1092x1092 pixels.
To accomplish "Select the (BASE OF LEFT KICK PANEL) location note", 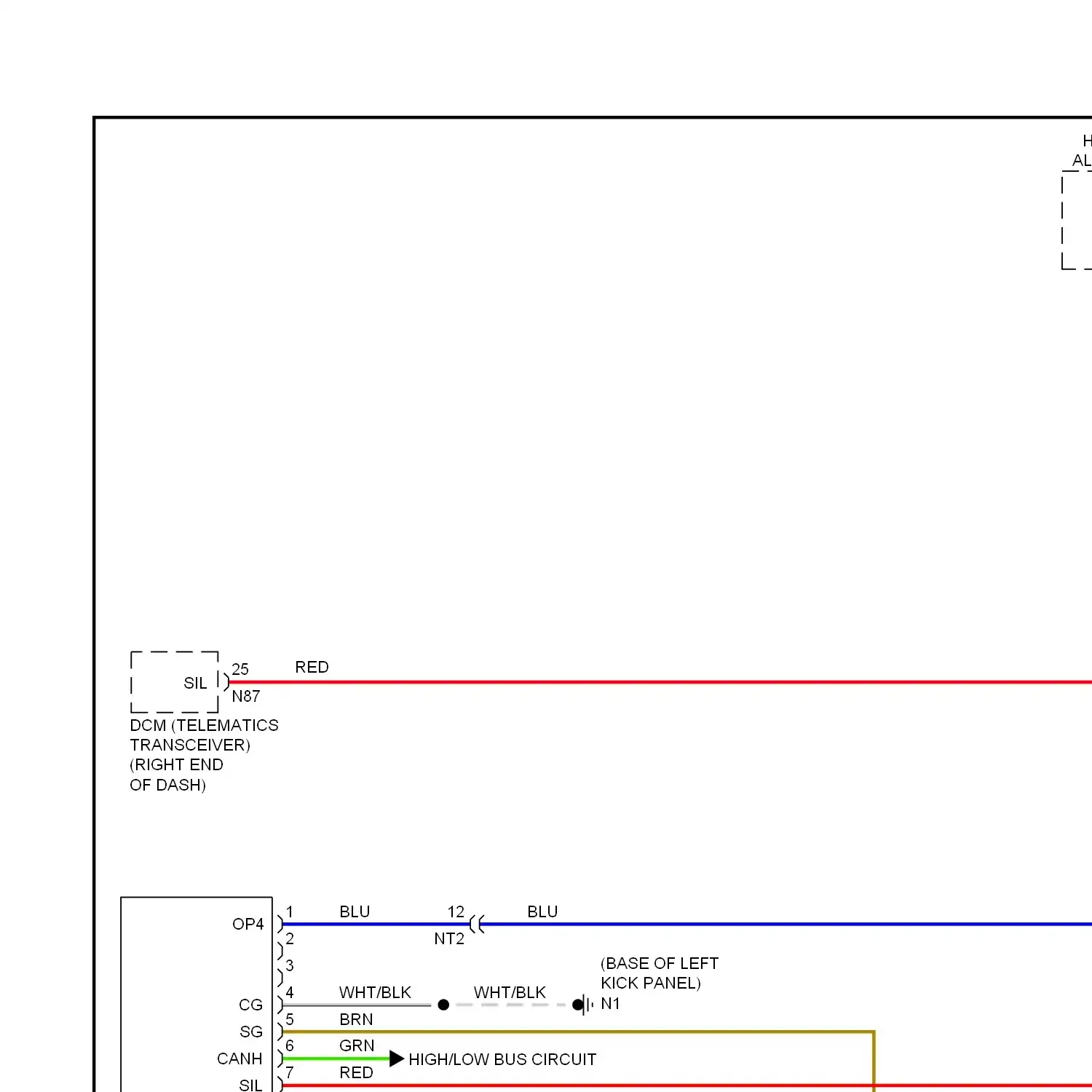I will (x=660, y=973).
